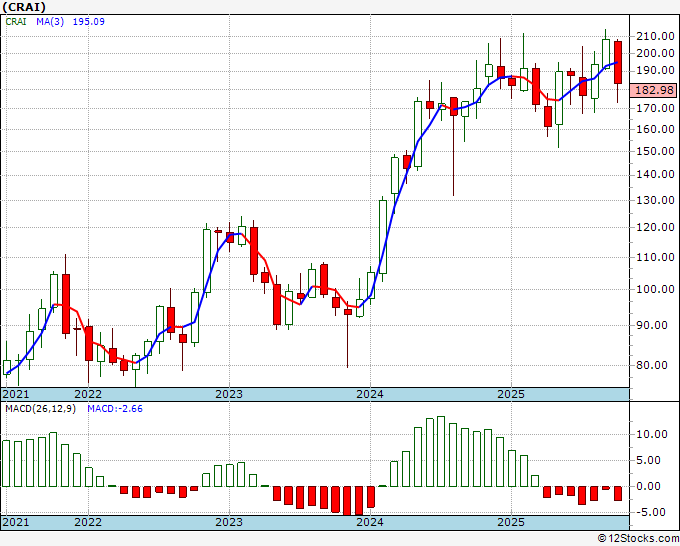Click the 110.00 price axis label

tap(655, 257)
